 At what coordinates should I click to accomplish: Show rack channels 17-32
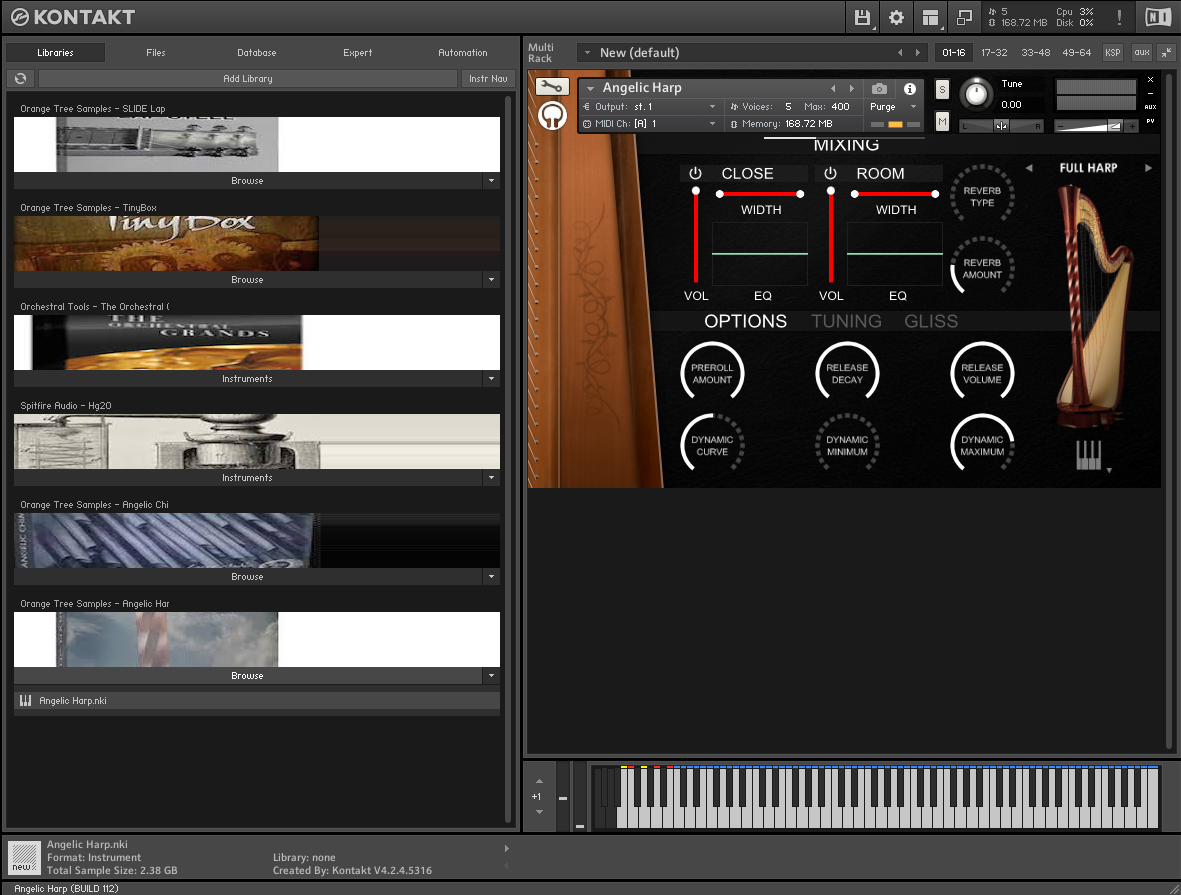coord(994,53)
